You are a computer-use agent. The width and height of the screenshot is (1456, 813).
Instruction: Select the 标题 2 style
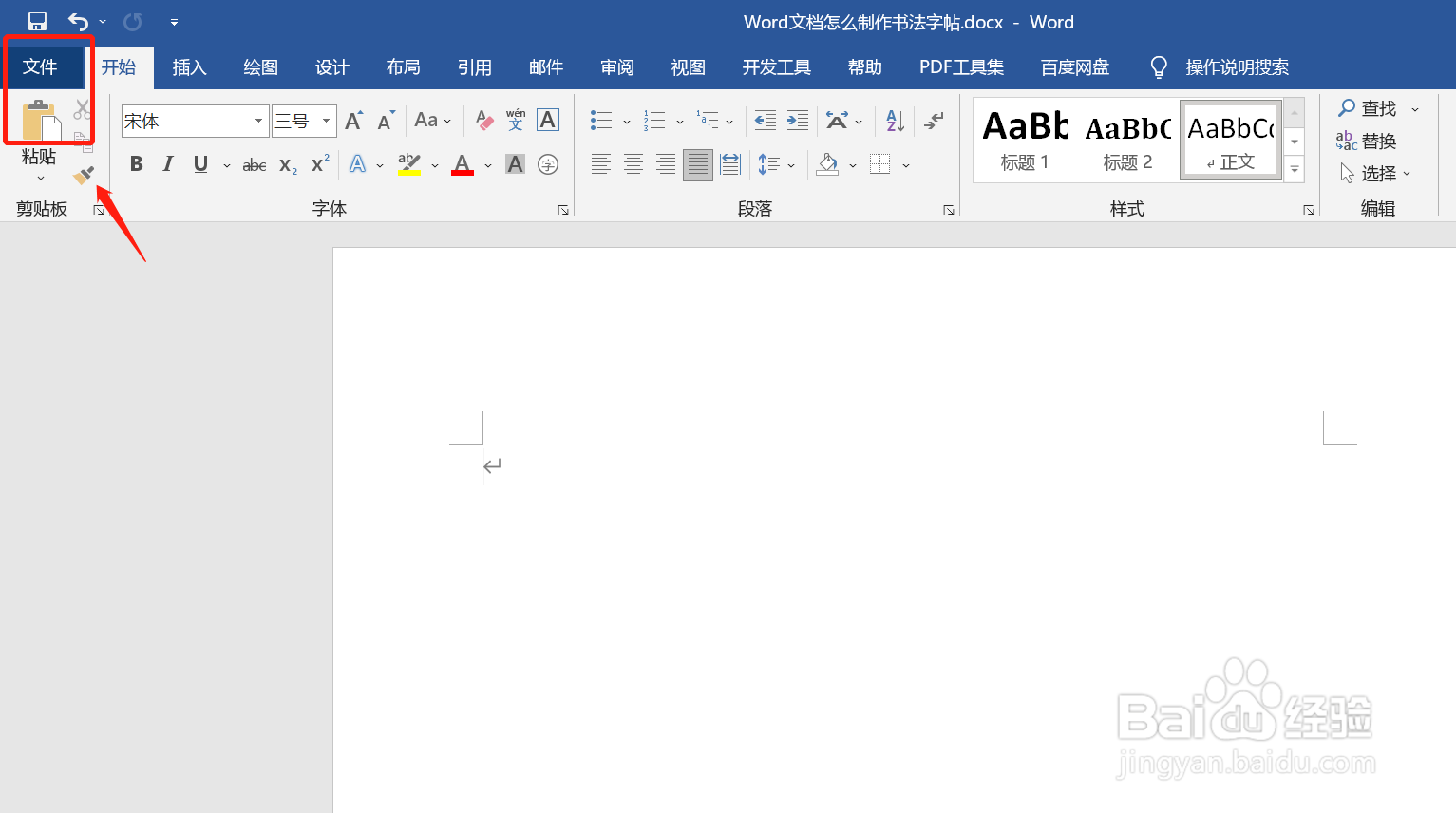[x=1127, y=140]
